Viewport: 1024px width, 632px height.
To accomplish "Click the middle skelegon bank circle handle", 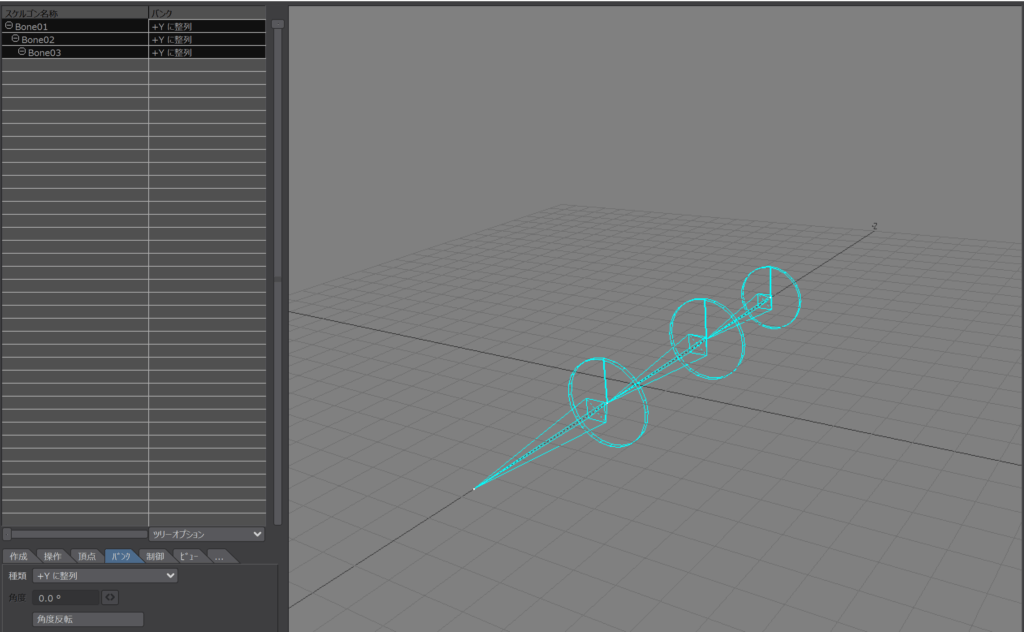I will 707,339.
